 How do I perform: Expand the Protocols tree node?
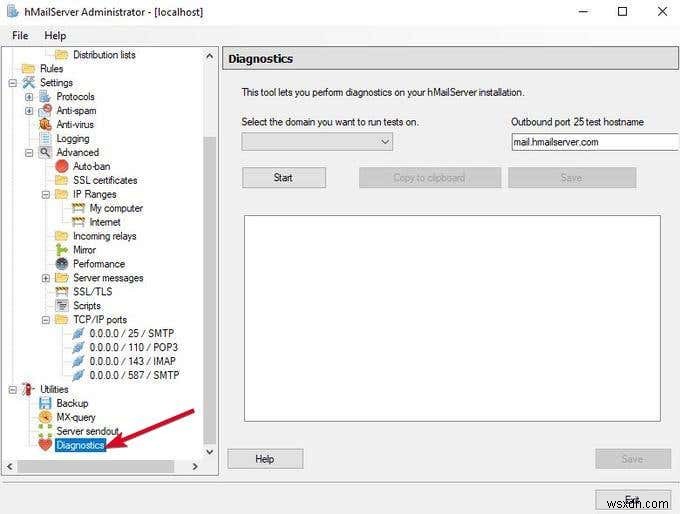29,97
